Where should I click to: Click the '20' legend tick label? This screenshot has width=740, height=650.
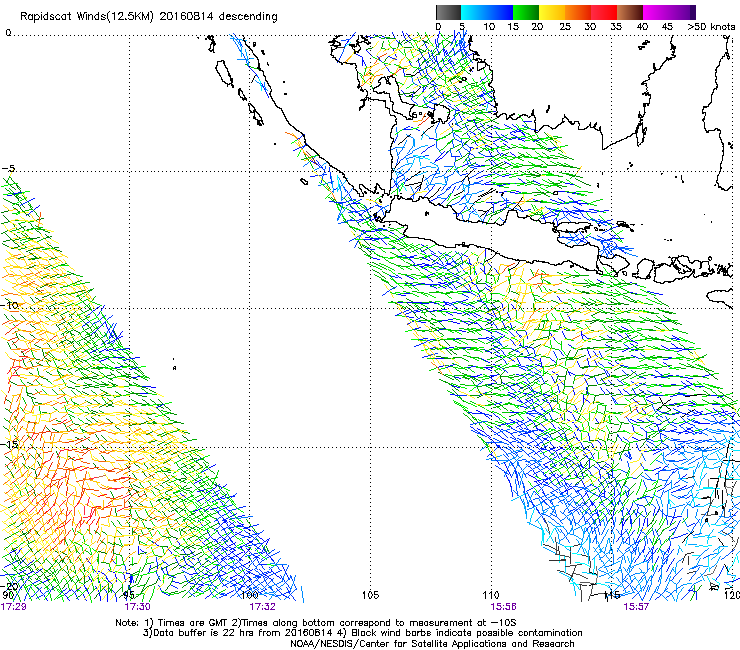pos(537,26)
